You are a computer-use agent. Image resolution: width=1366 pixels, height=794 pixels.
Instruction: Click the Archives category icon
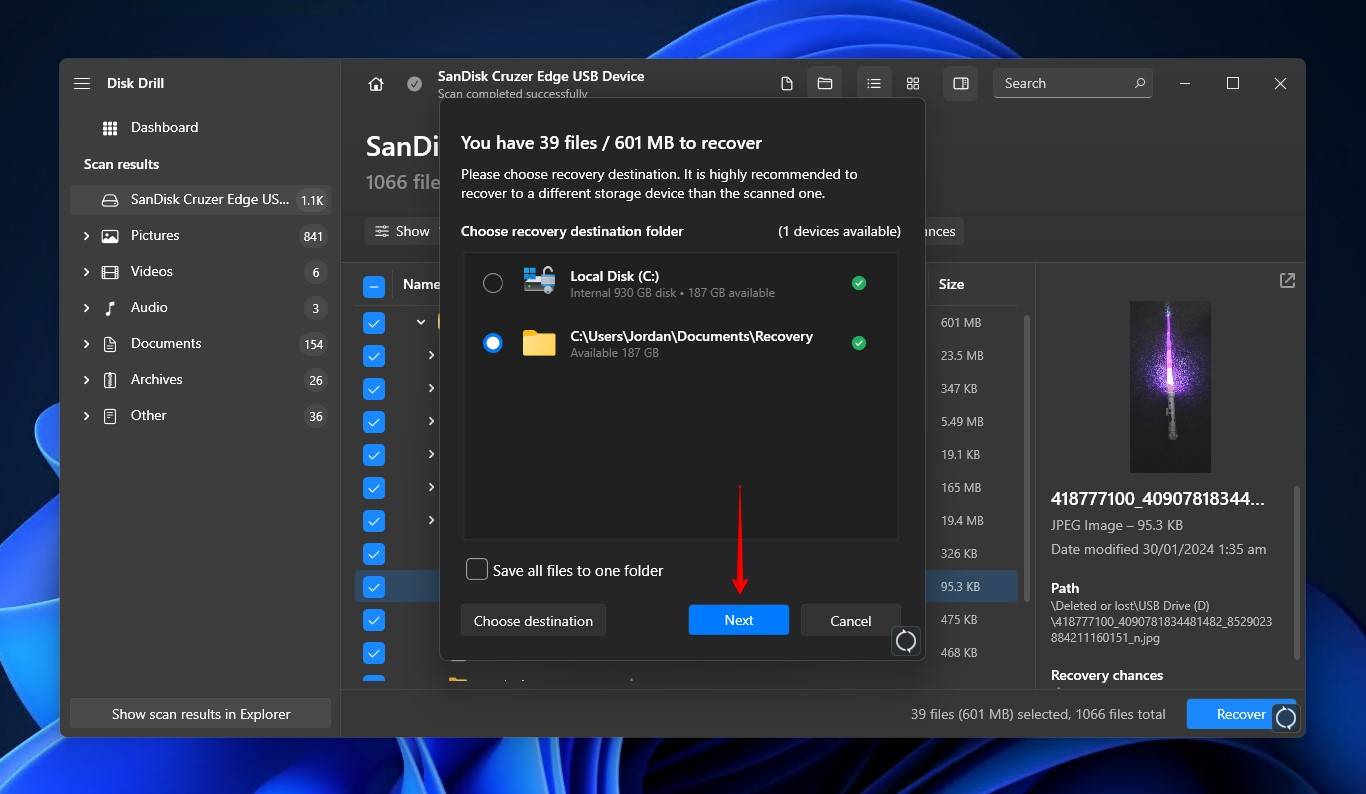click(110, 380)
